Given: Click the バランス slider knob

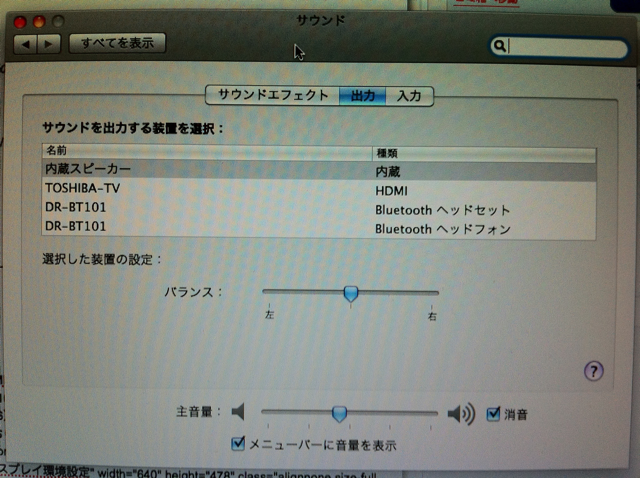Looking at the screenshot, I should (x=350, y=293).
